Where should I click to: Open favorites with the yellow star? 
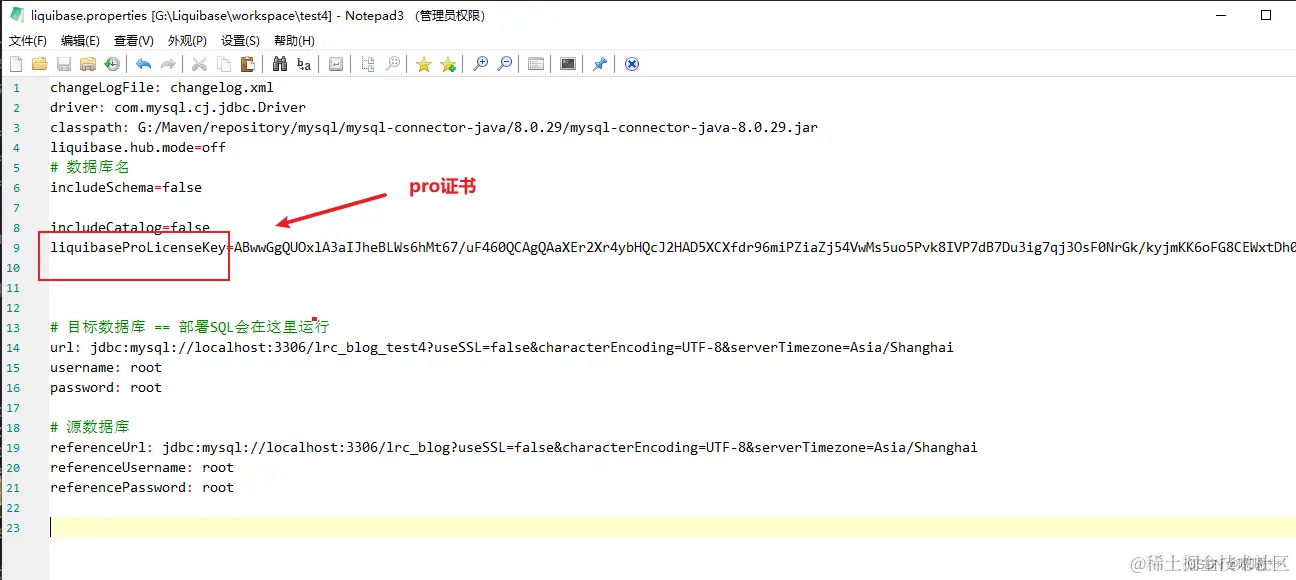[424, 64]
